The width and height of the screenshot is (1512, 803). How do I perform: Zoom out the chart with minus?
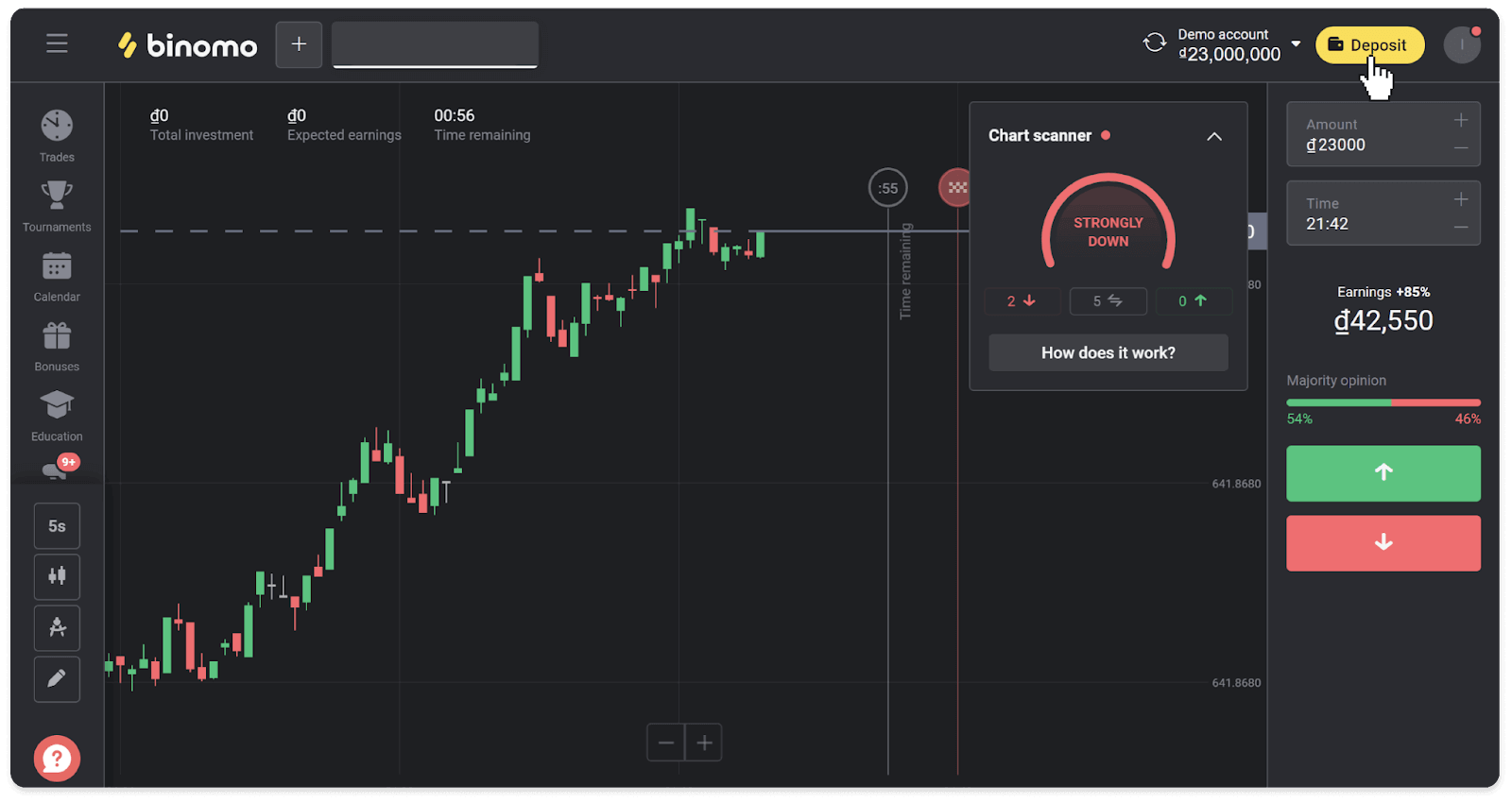tap(665, 743)
